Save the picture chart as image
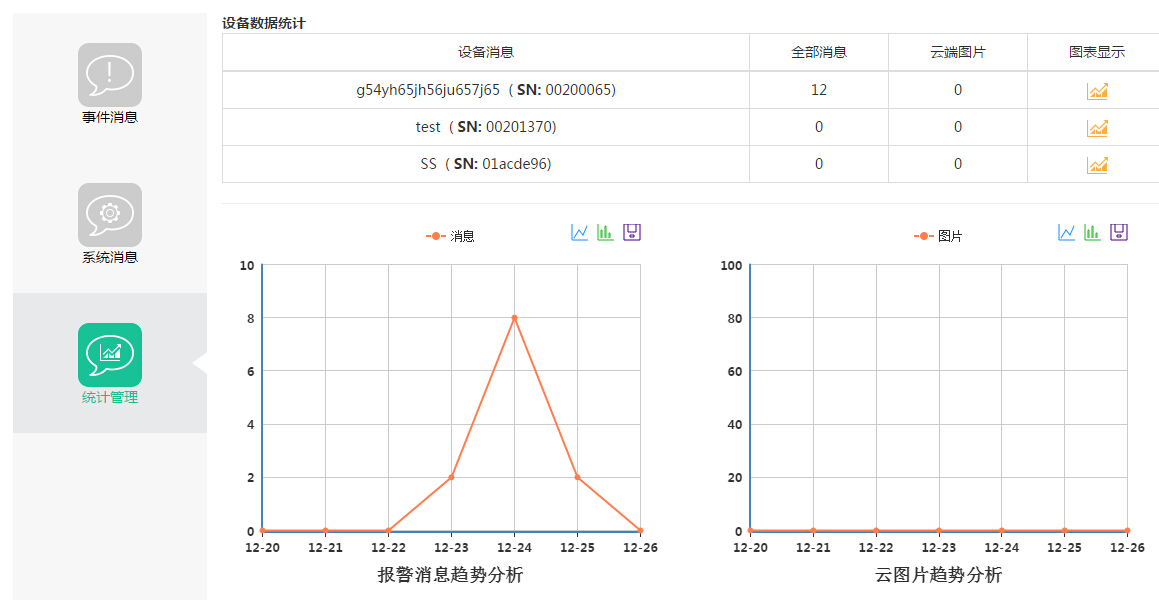Viewport: 1159px width, 600px height. pyautogui.click(x=1119, y=232)
